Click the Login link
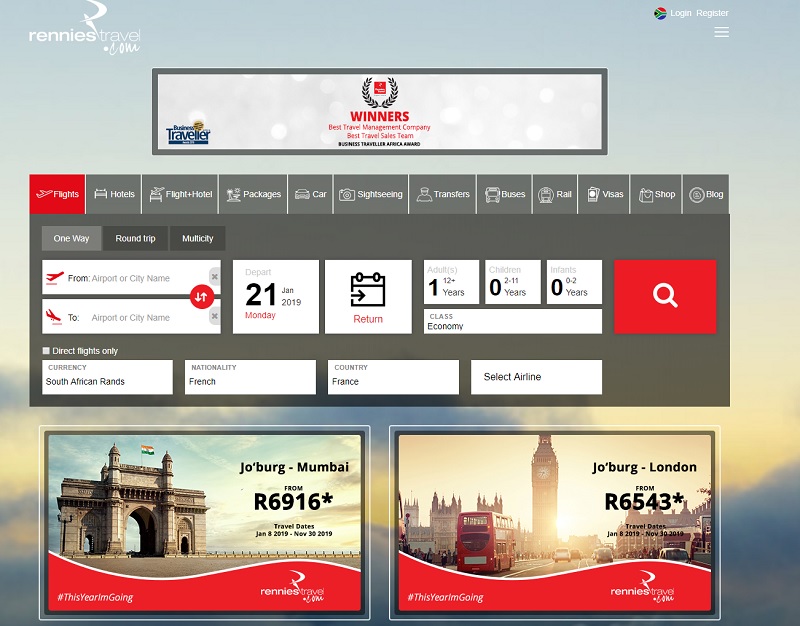This screenshot has width=800, height=626. (x=681, y=13)
